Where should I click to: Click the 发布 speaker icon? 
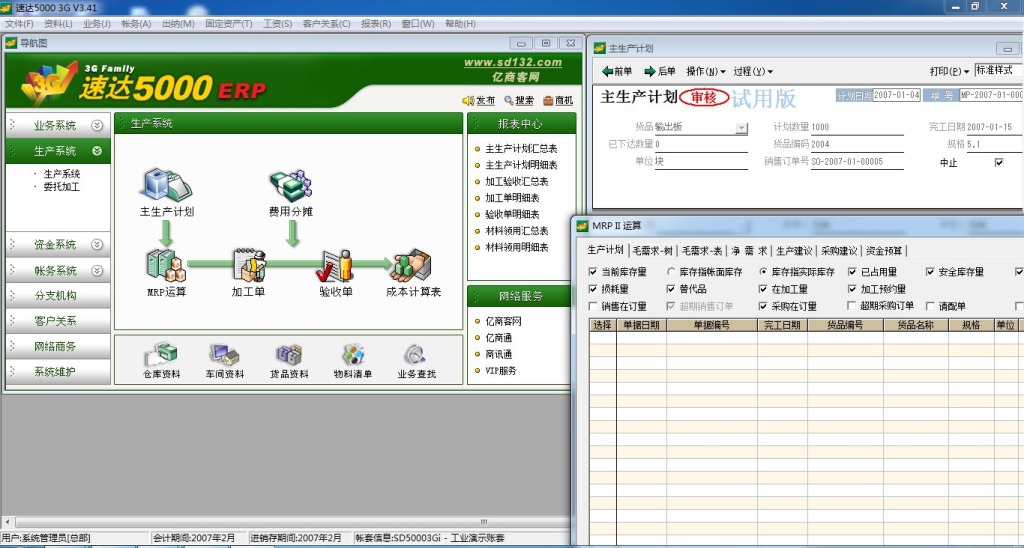[468, 101]
